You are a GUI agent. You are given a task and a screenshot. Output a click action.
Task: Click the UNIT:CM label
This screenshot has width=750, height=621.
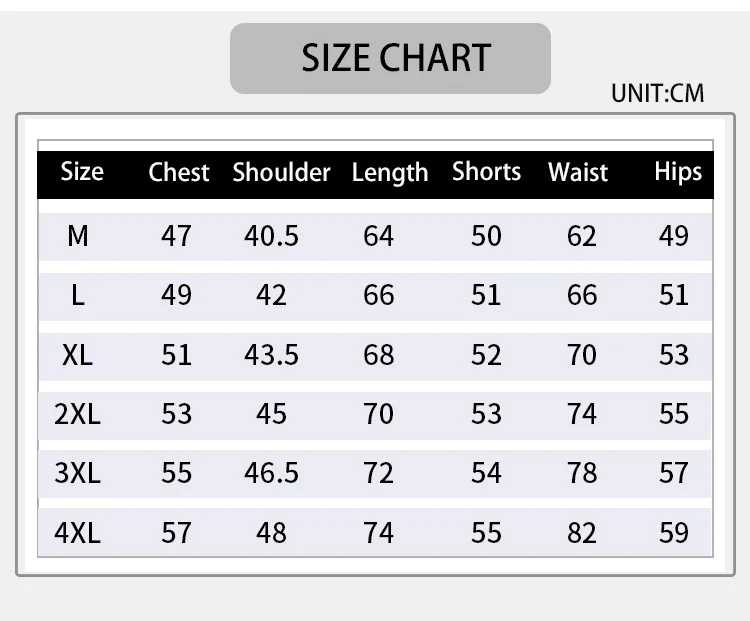[657, 94]
